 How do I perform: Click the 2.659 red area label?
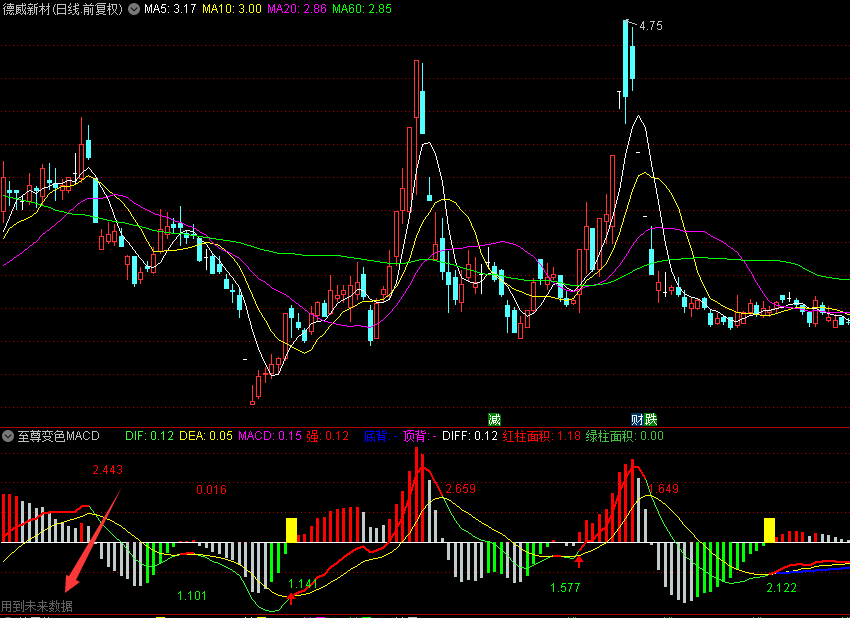click(460, 489)
